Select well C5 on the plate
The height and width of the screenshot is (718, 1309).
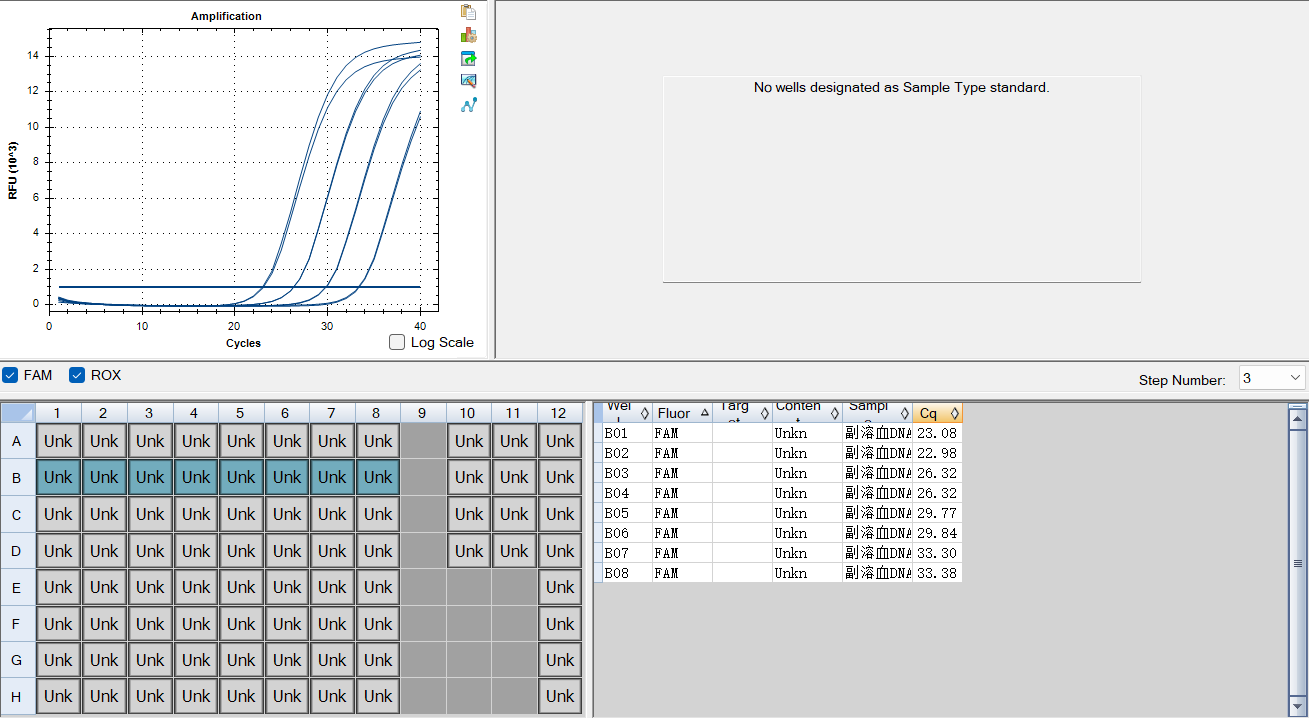[241, 514]
